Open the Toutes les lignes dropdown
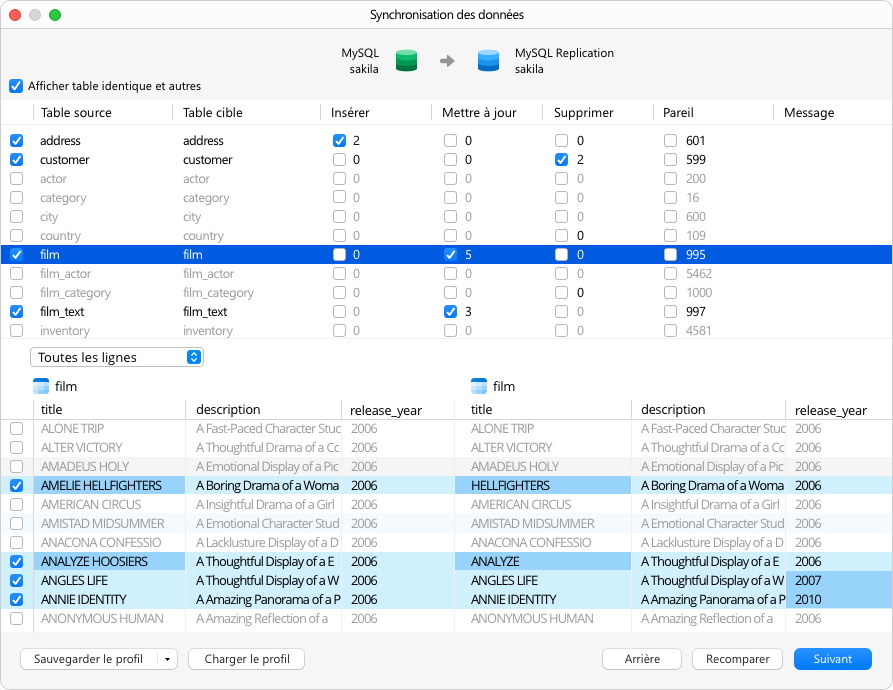893x690 pixels. pyautogui.click(x=117, y=357)
